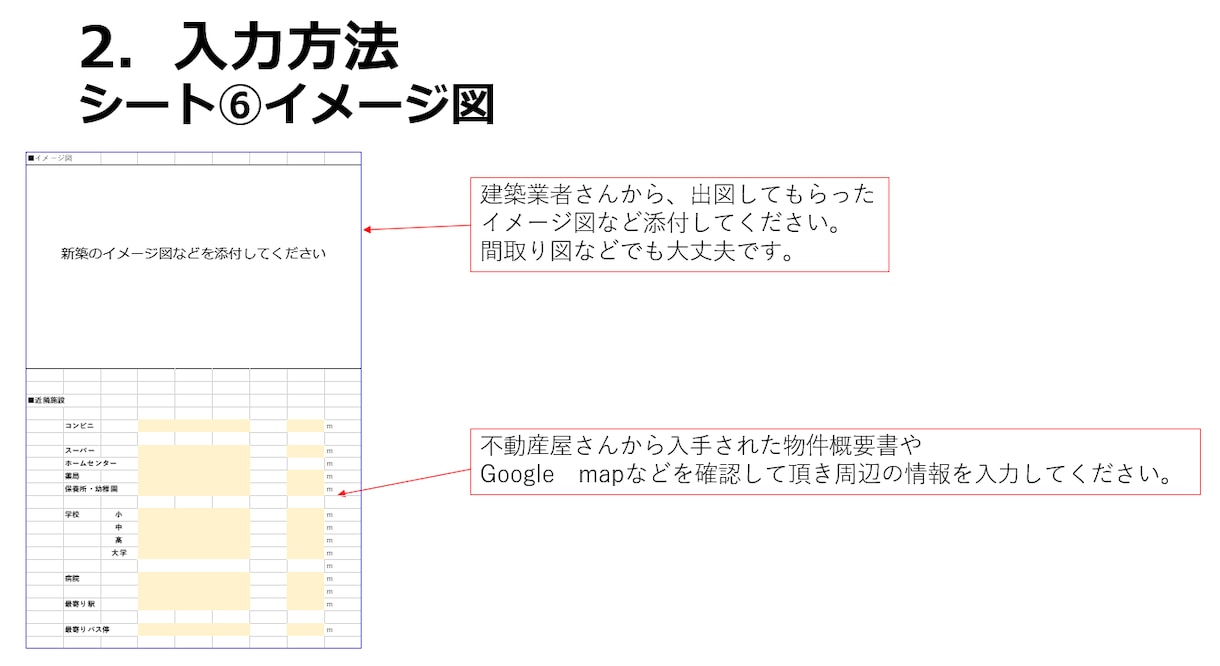Select the 大学 school level cell
1220x666 pixels.
pyautogui.click(x=119, y=553)
